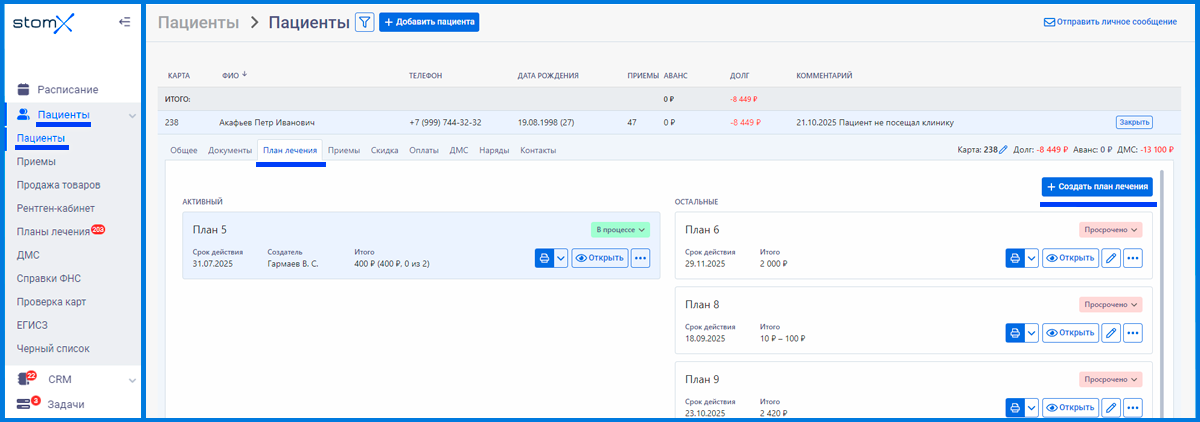Click the patient filter funnel icon
Viewport: 1200px width, 422px height.
(x=365, y=22)
